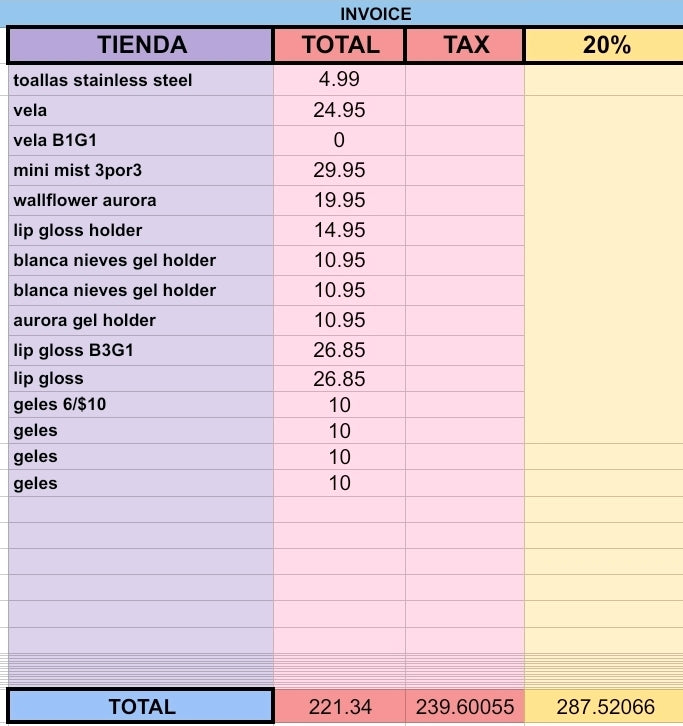Viewport: 683px width, 726px height.
Task: Select the aurora gel holder cell
Action: [x=141, y=320]
